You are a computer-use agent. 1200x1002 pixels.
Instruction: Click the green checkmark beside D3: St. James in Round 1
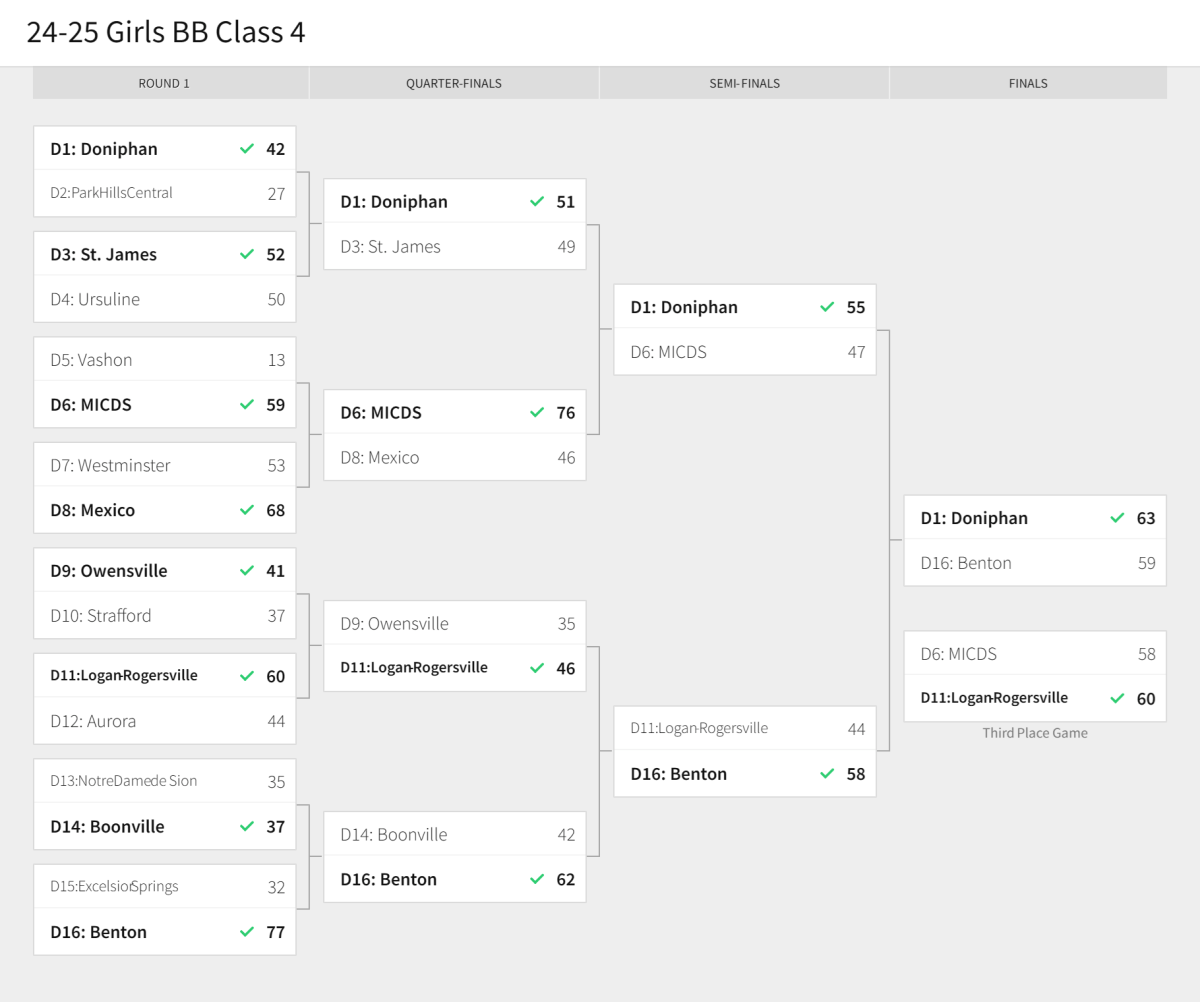[x=247, y=255]
